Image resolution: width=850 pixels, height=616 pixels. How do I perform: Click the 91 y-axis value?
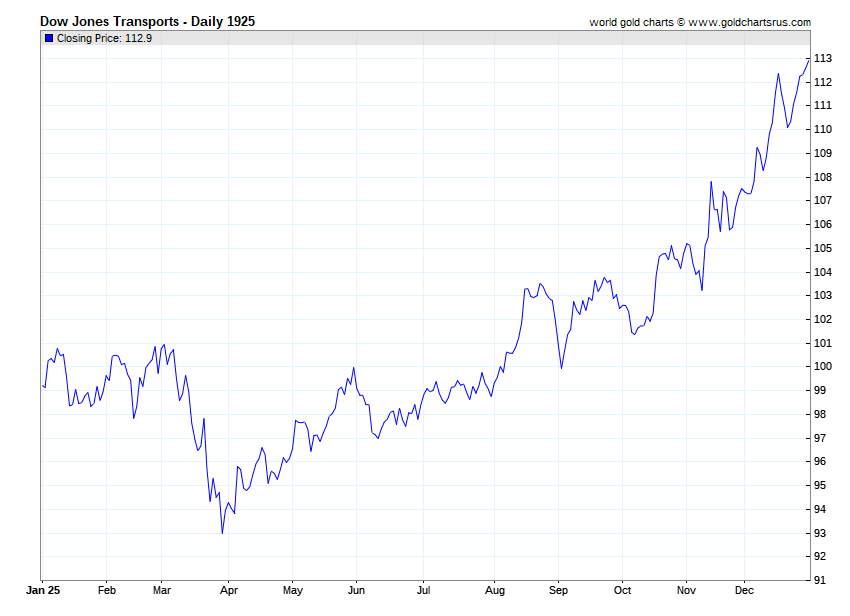pyautogui.click(x=820, y=580)
